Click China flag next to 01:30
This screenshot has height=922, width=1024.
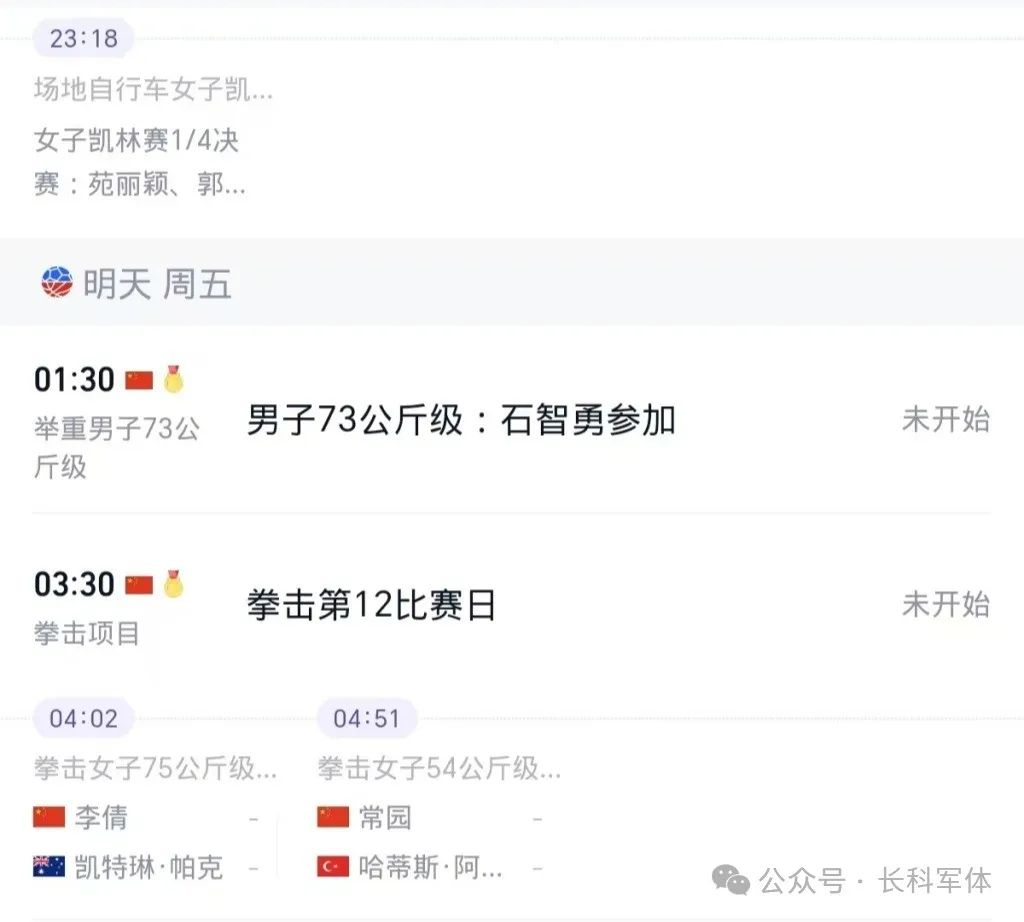pos(139,380)
